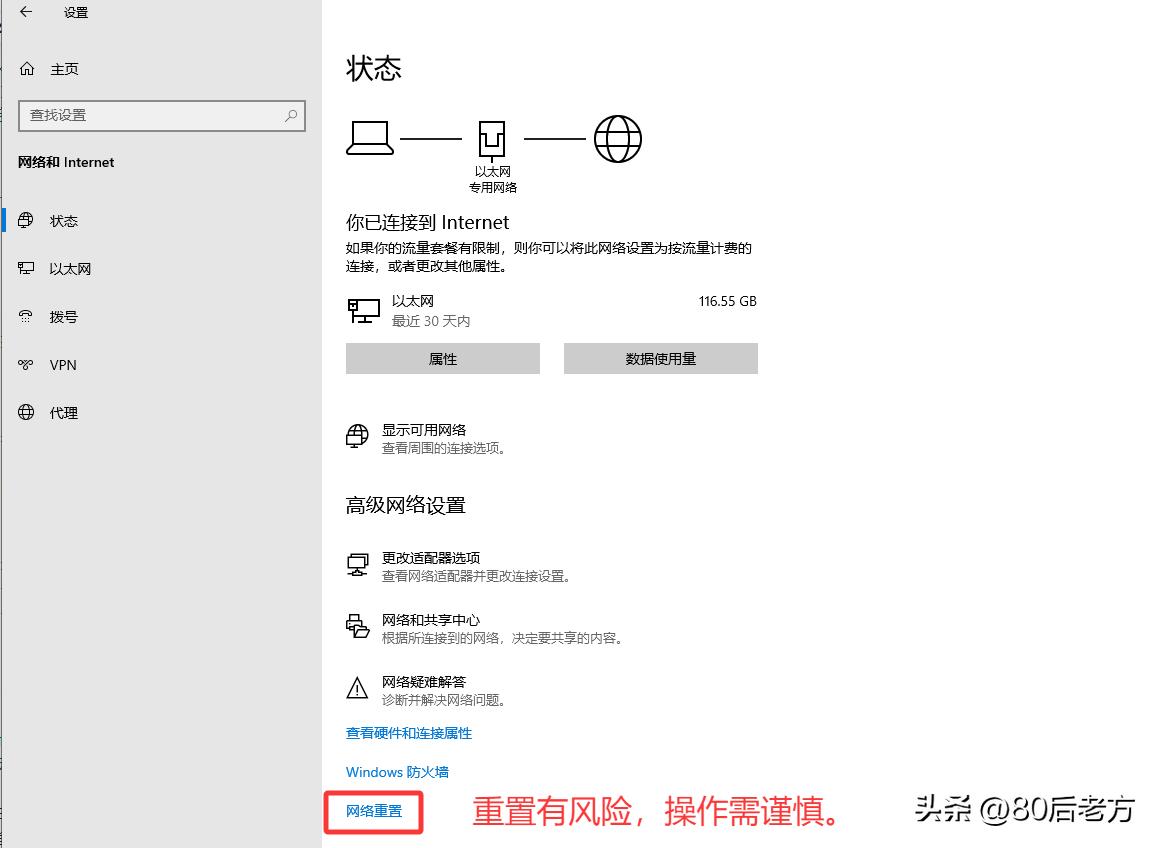Viewport: 1160px width, 848px height.
Task: Click the 网络和共享中心 sharing icon
Action: pyautogui.click(x=357, y=625)
